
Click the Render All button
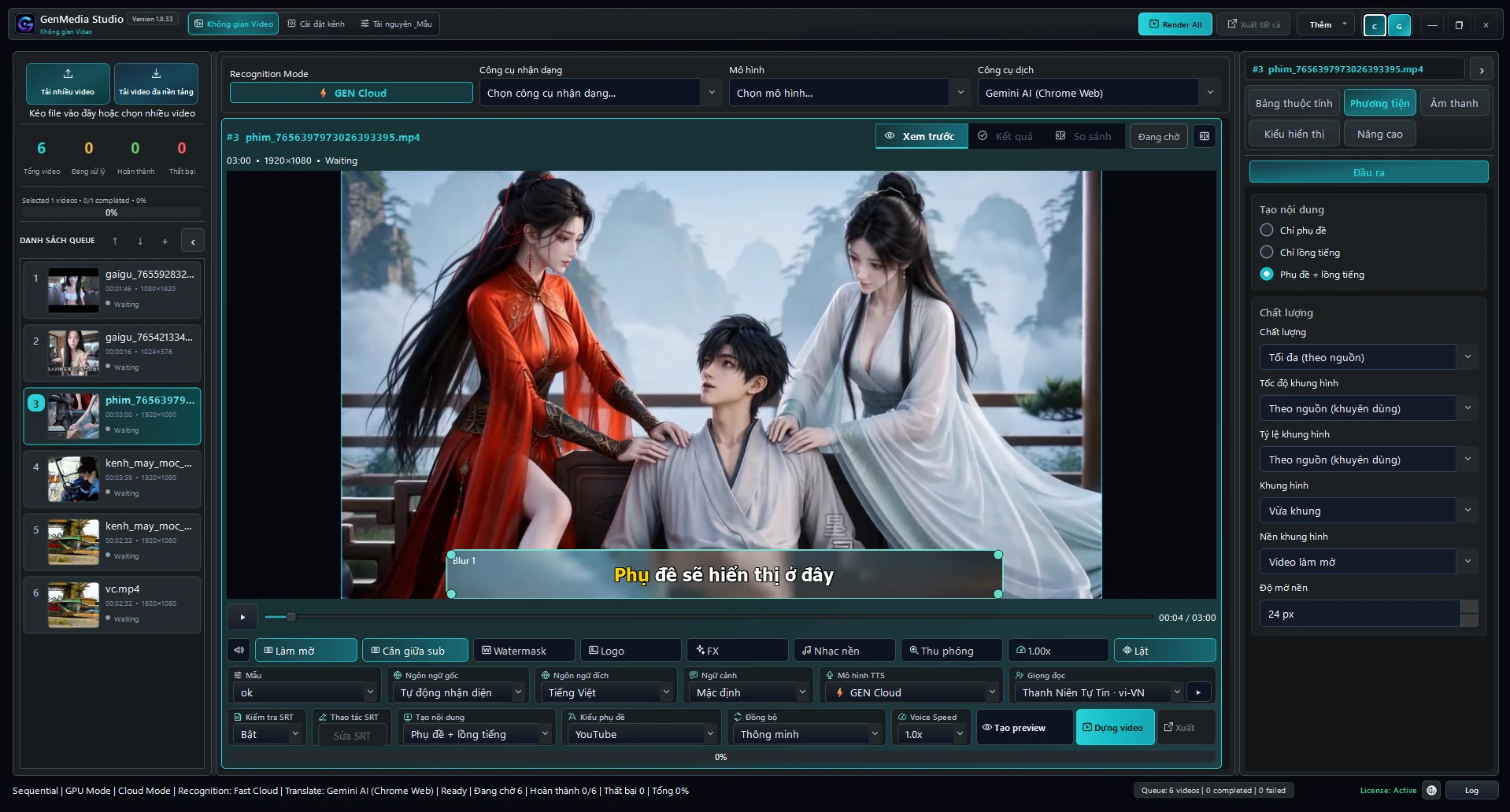point(1175,24)
